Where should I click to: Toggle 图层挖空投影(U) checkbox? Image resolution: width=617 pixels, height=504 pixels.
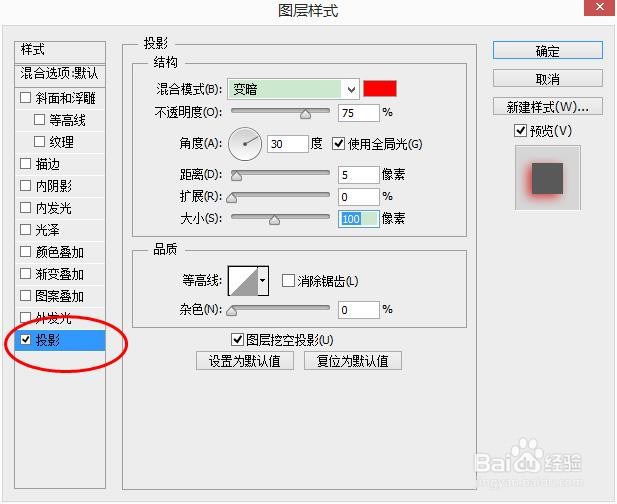[x=237, y=339]
